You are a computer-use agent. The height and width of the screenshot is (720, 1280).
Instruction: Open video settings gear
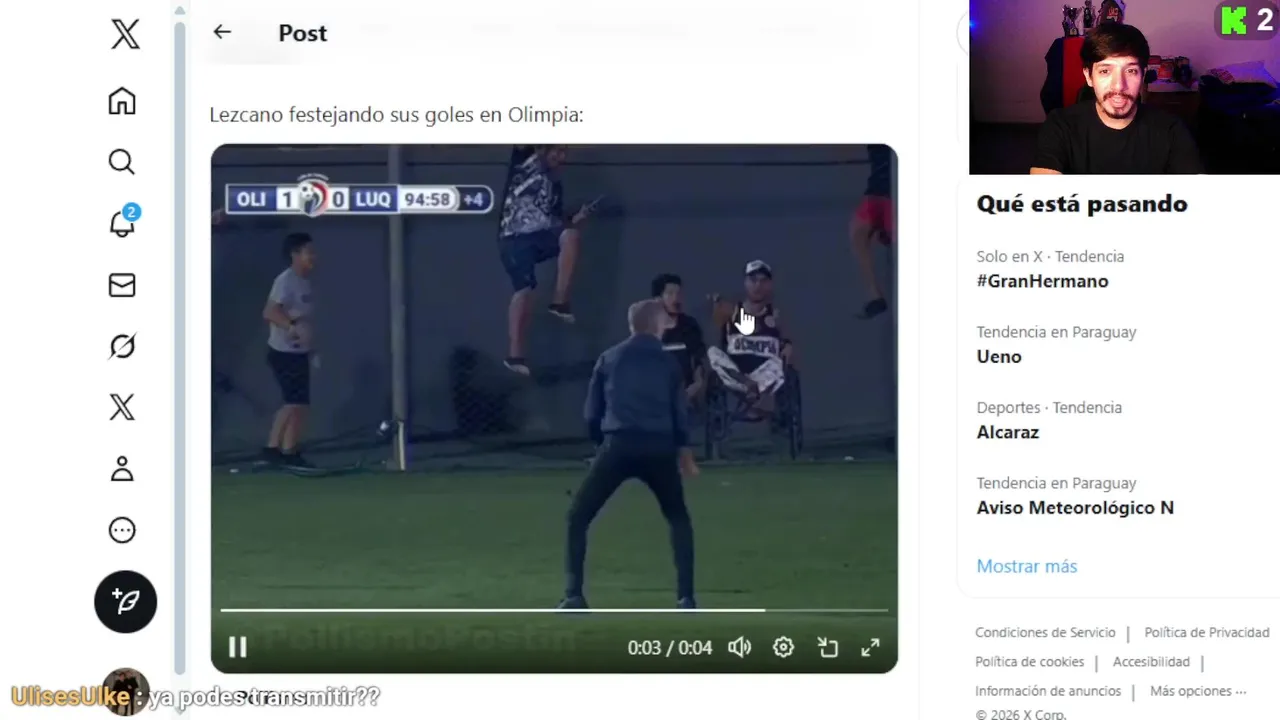pos(783,647)
